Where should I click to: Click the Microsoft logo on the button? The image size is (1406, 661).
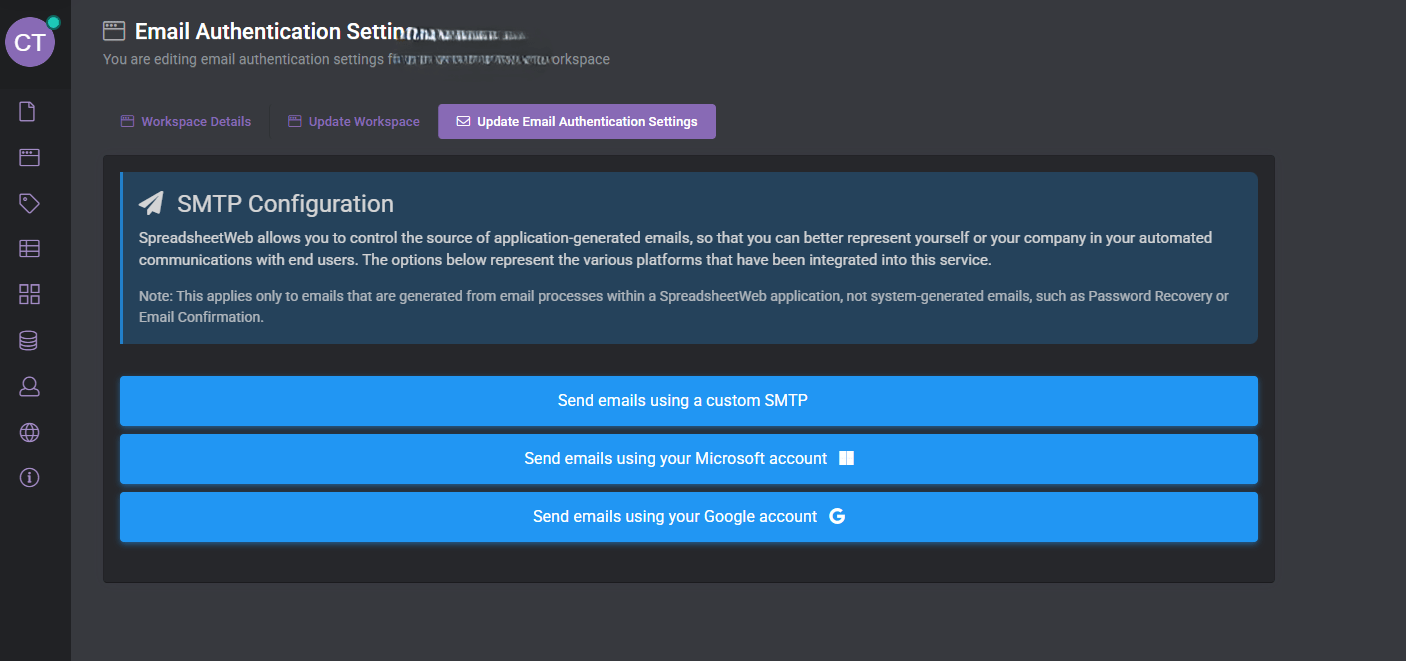click(x=846, y=459)
